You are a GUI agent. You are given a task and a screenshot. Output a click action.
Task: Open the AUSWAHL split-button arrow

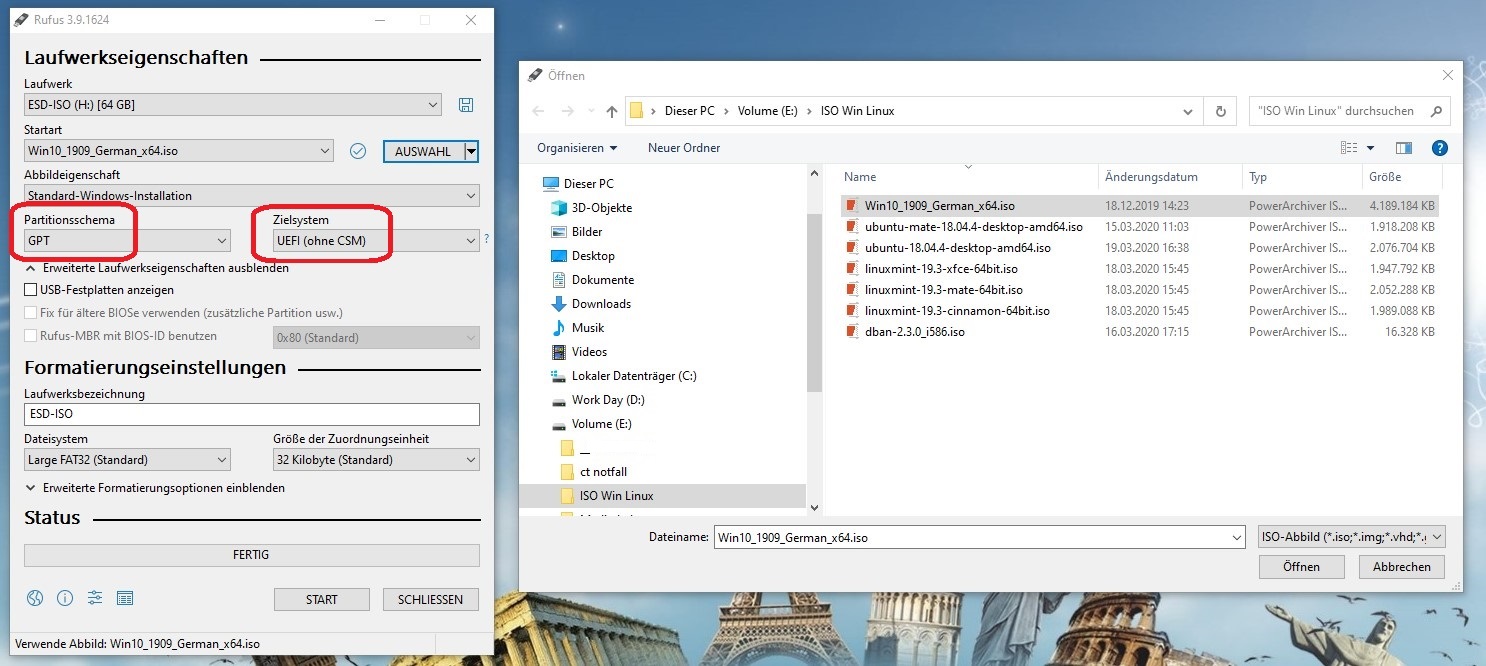point(471,151)
